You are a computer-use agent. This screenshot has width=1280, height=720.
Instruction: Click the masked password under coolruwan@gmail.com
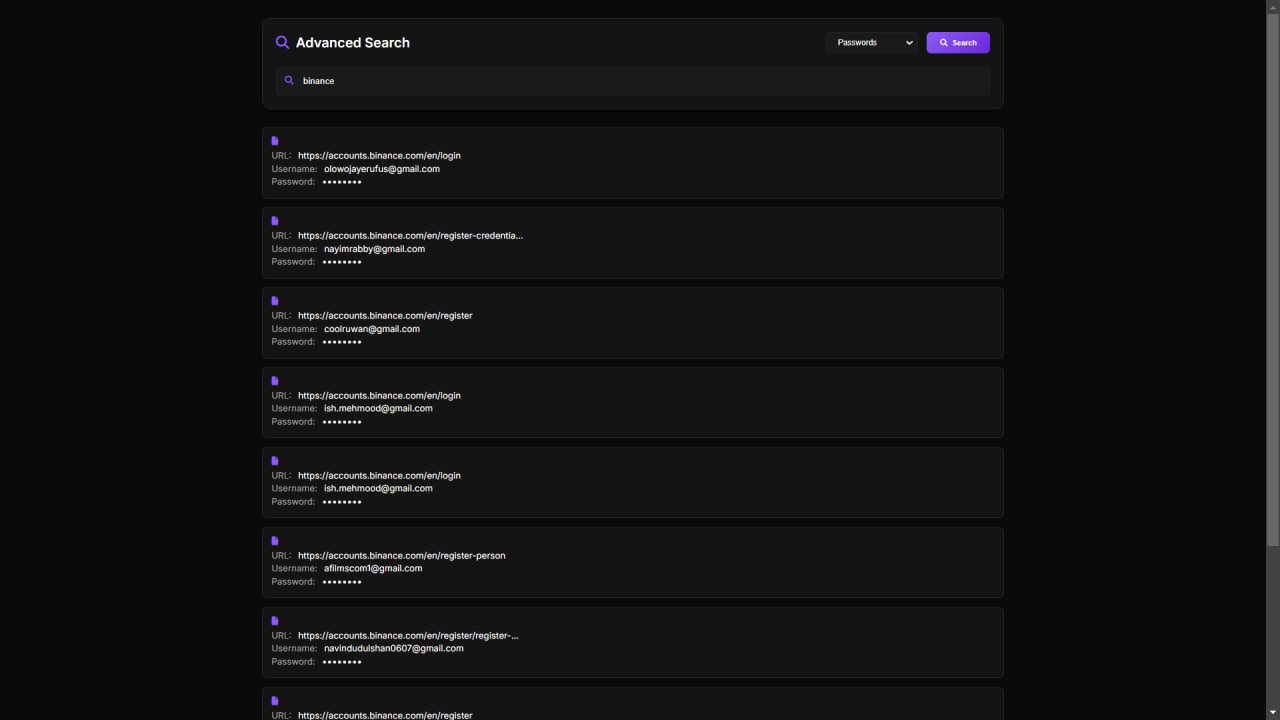[342, 342]
